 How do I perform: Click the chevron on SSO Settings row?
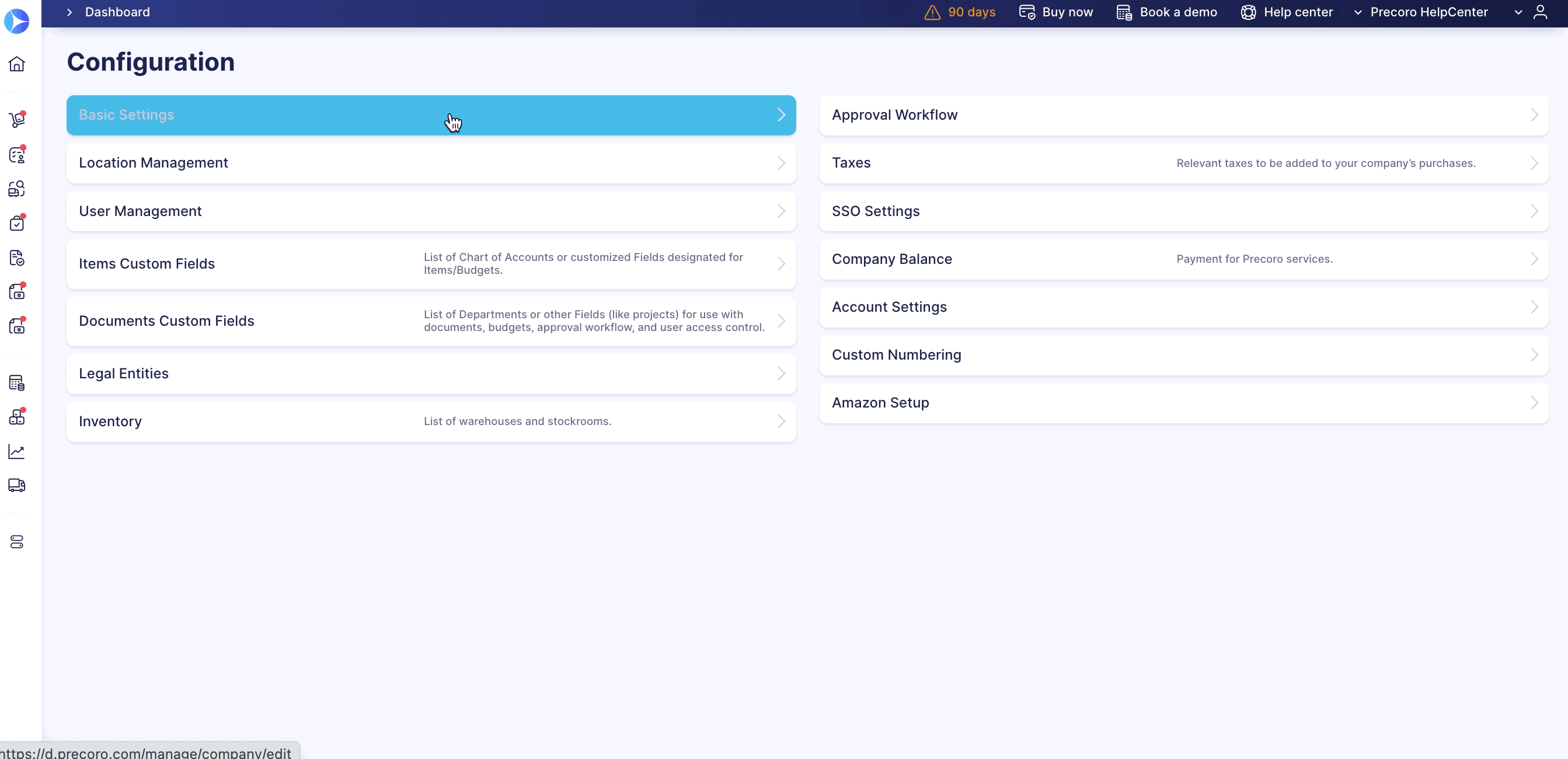coord(1534,211)
